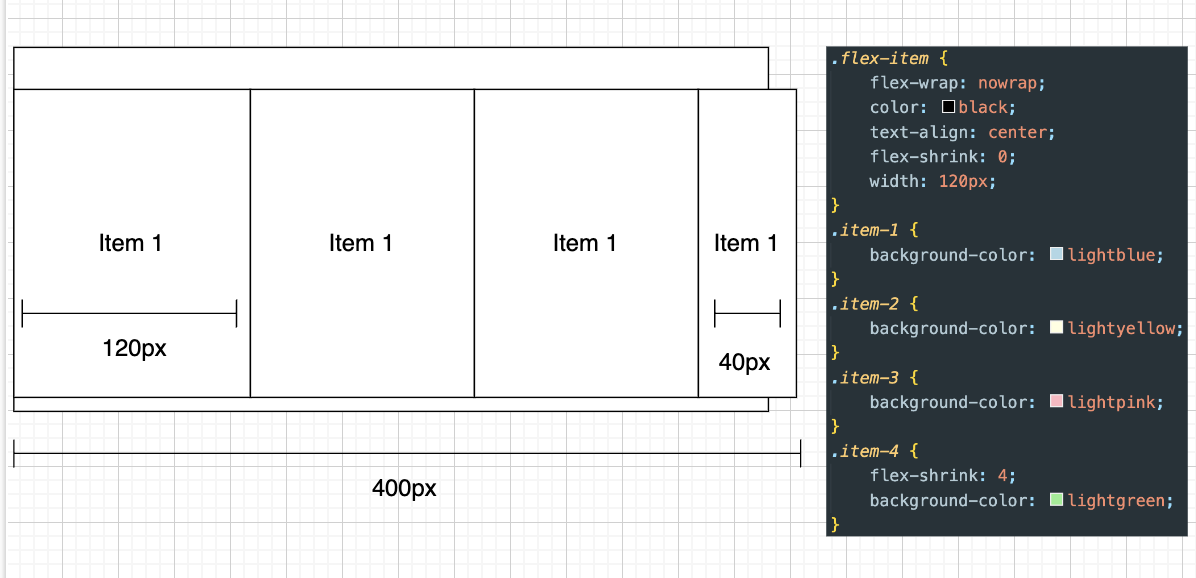This screenshot has width=1196, height=578.
Task: Select the .item-4 selector
Action: point(865,451)
